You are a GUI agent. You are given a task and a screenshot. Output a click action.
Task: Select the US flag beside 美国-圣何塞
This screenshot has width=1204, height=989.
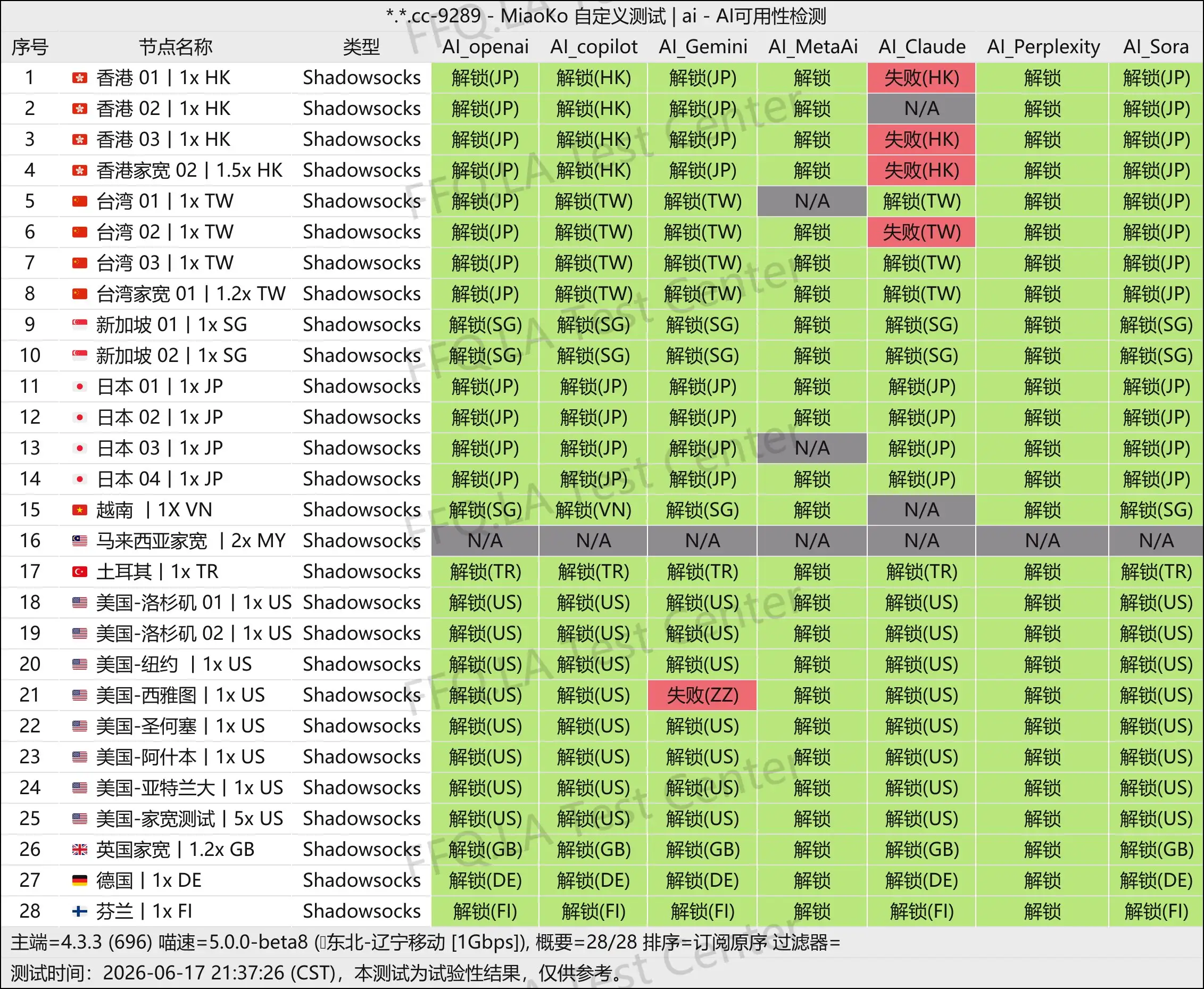(80, 726)
